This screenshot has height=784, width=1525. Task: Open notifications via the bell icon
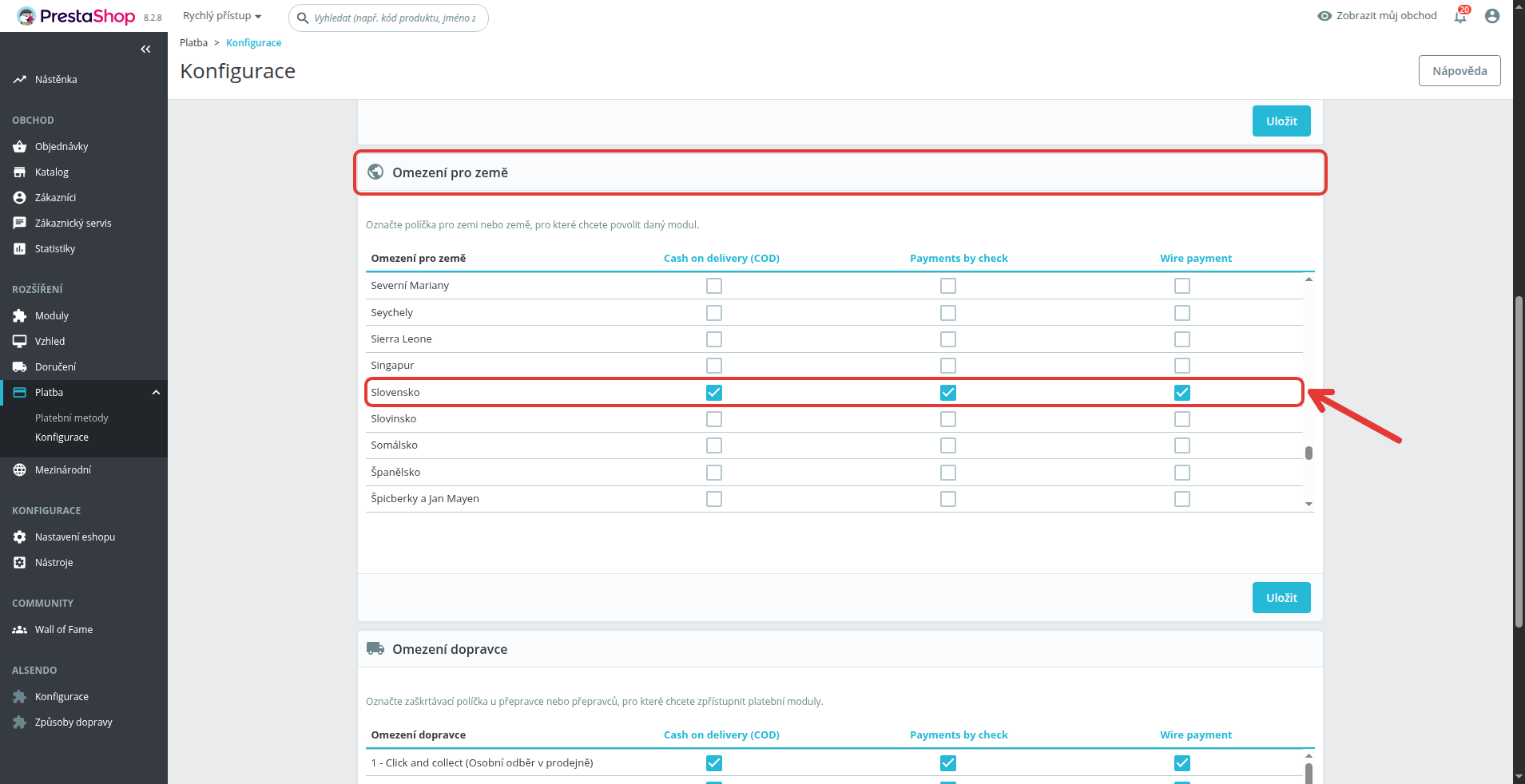click(x=1460, y=16)
